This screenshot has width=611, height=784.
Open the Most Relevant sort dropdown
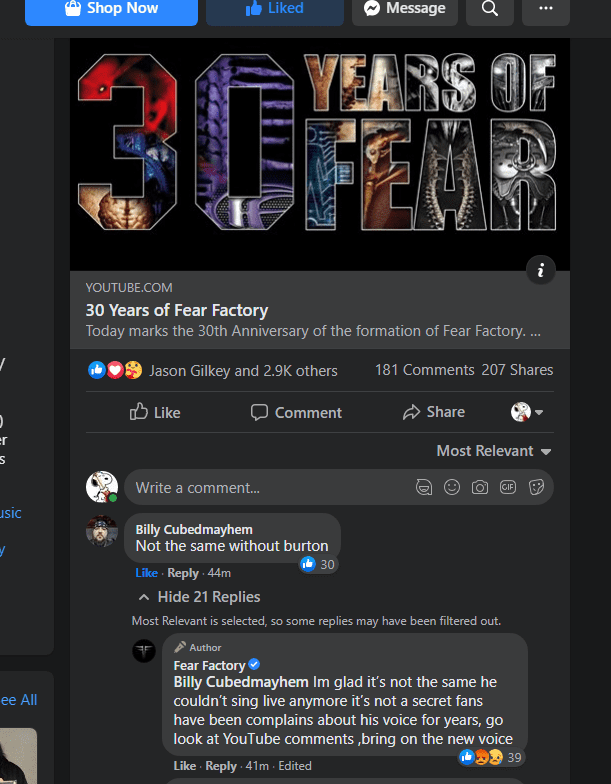[493, 451]
